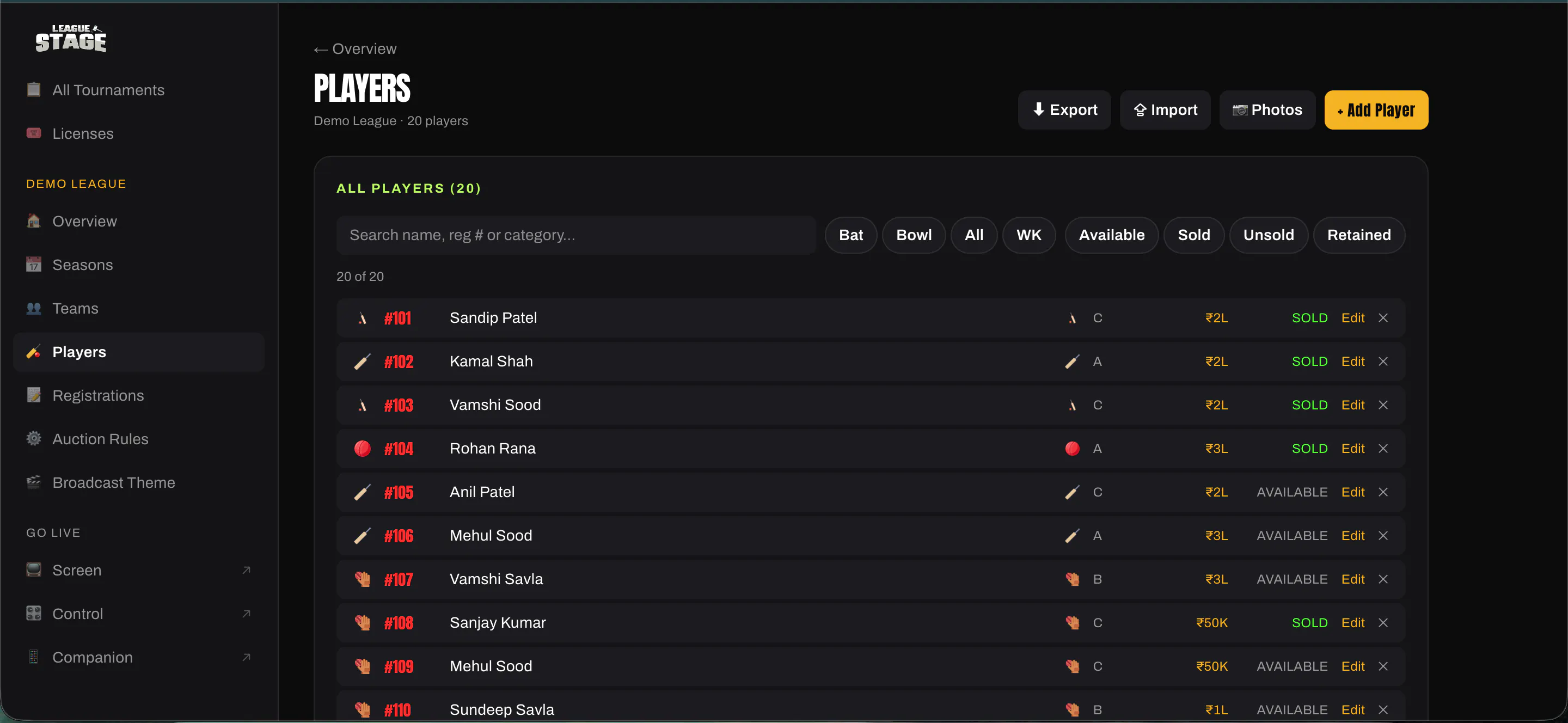Filter players by All-rounder
The width and height of the screenshot is (1568, 723).
[x=973, y=235]
